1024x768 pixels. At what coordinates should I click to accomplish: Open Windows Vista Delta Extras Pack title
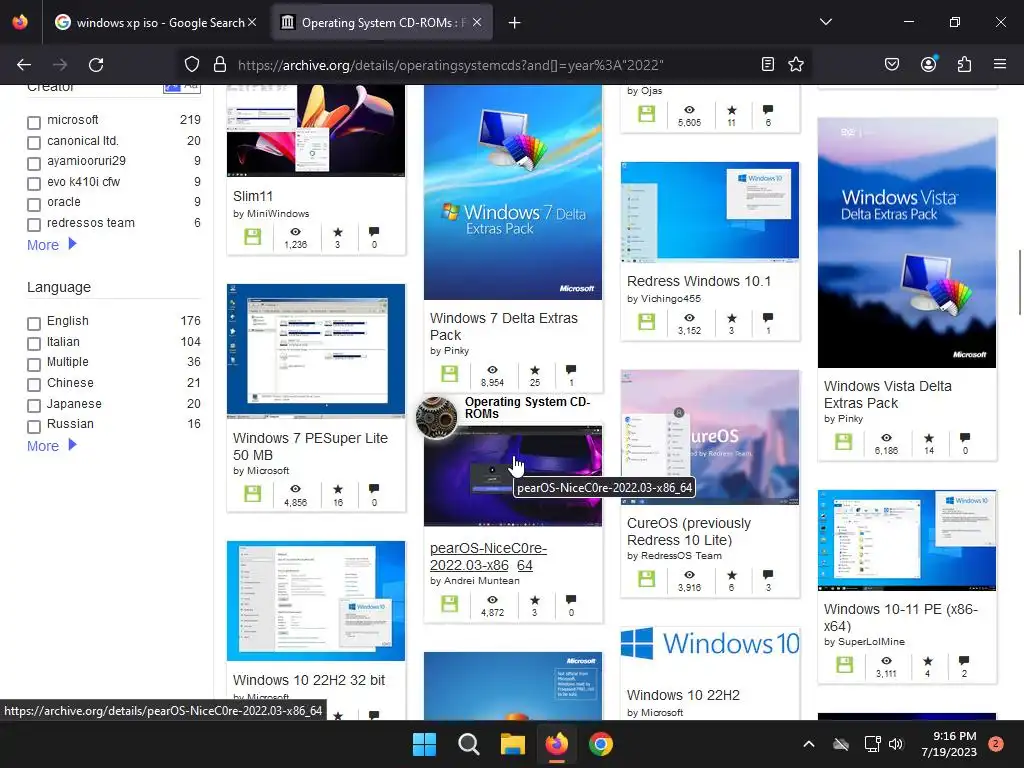pos(888,394)
